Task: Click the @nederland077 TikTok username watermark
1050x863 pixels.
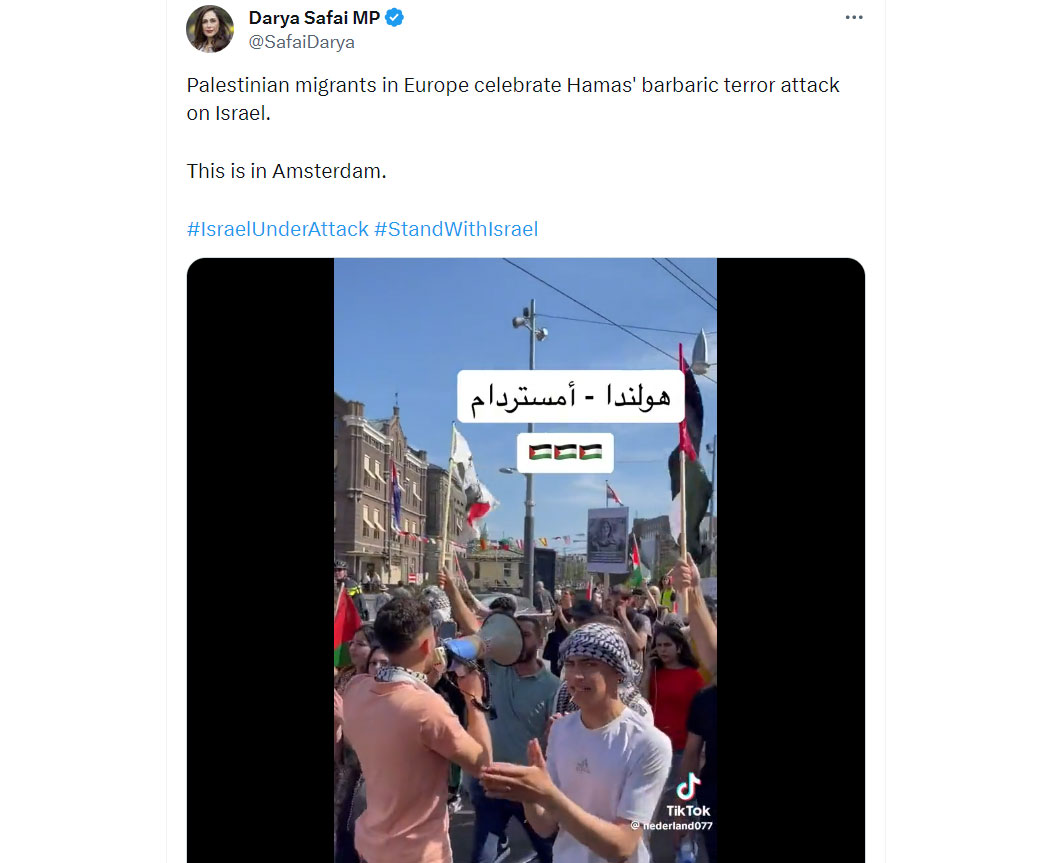Action: 672,826
